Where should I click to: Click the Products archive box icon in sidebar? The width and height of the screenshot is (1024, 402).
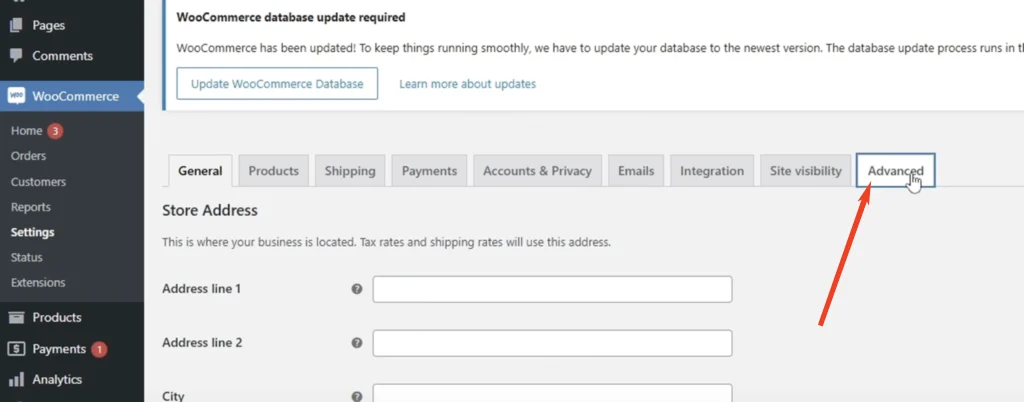coord(16,317)
